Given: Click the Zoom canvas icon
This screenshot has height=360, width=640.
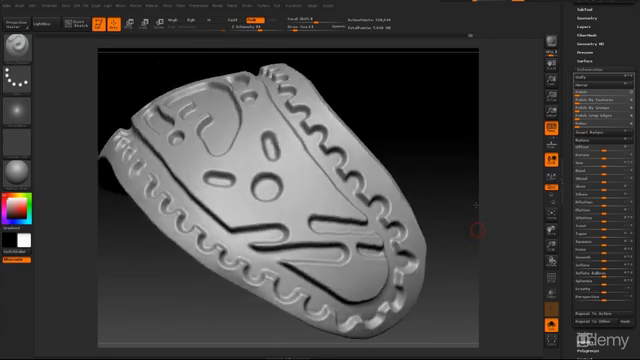Looking at the screenshot, I should point(551,80).
